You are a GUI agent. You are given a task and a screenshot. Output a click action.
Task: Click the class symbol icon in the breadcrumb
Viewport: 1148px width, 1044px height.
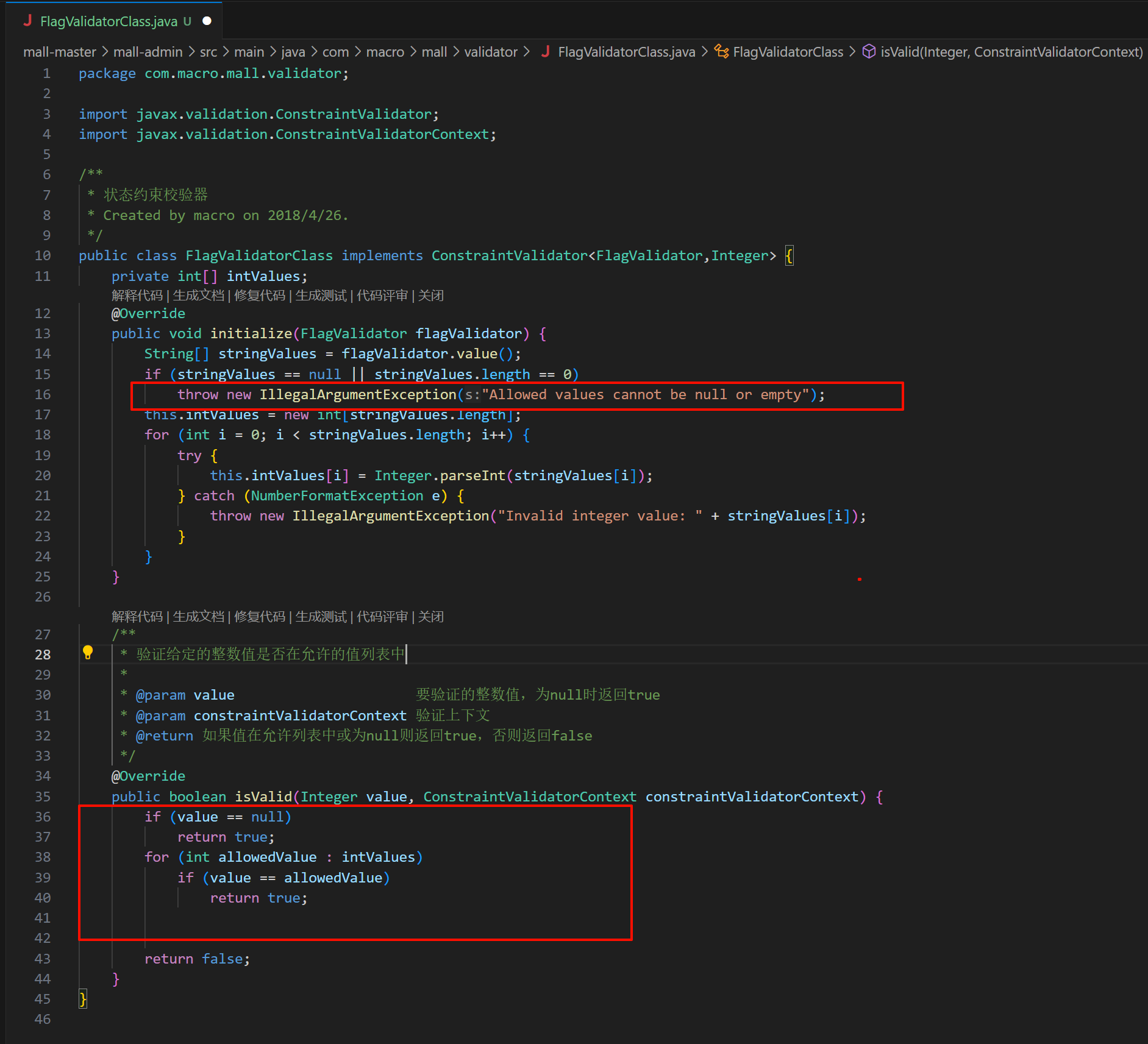tap(721, 52)
